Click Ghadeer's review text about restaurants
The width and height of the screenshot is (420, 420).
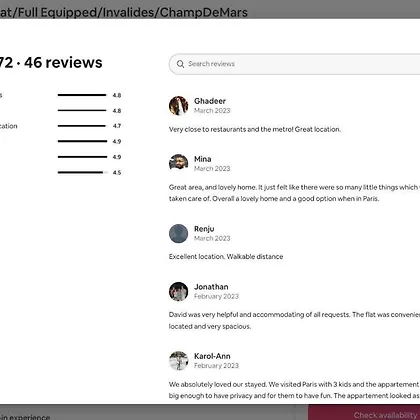tap(255, 129)
